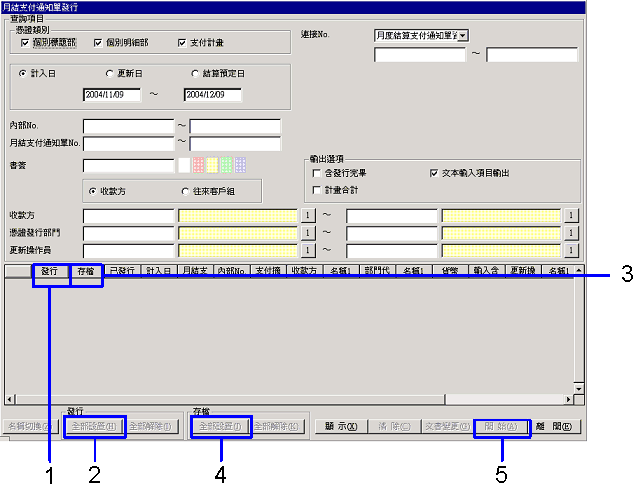Viewport: 634px width, 491px height.
Task: Click lookup button at end of 收款方 range
Action: [571, 216]
